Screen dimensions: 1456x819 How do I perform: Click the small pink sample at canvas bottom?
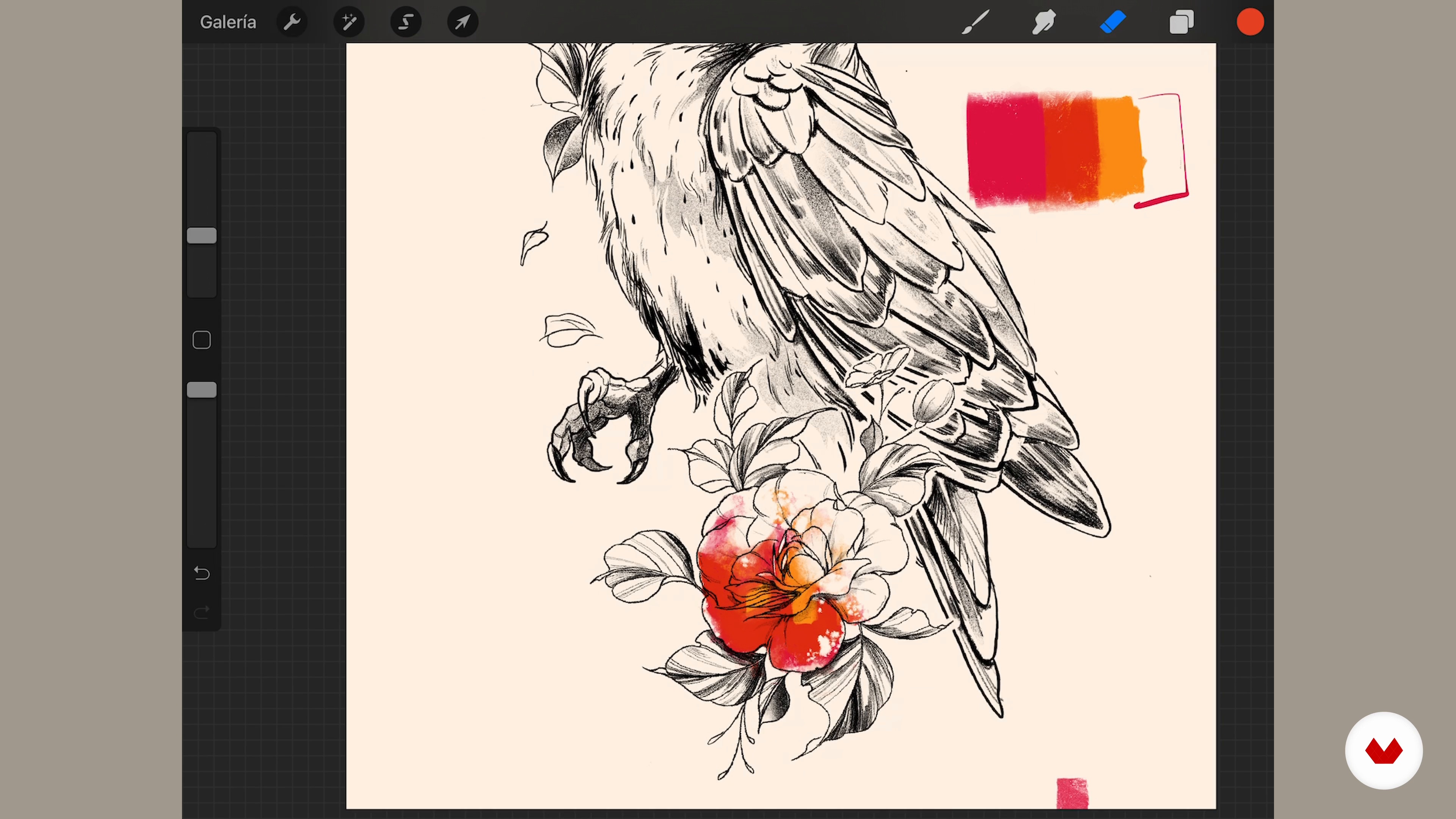1072,794
